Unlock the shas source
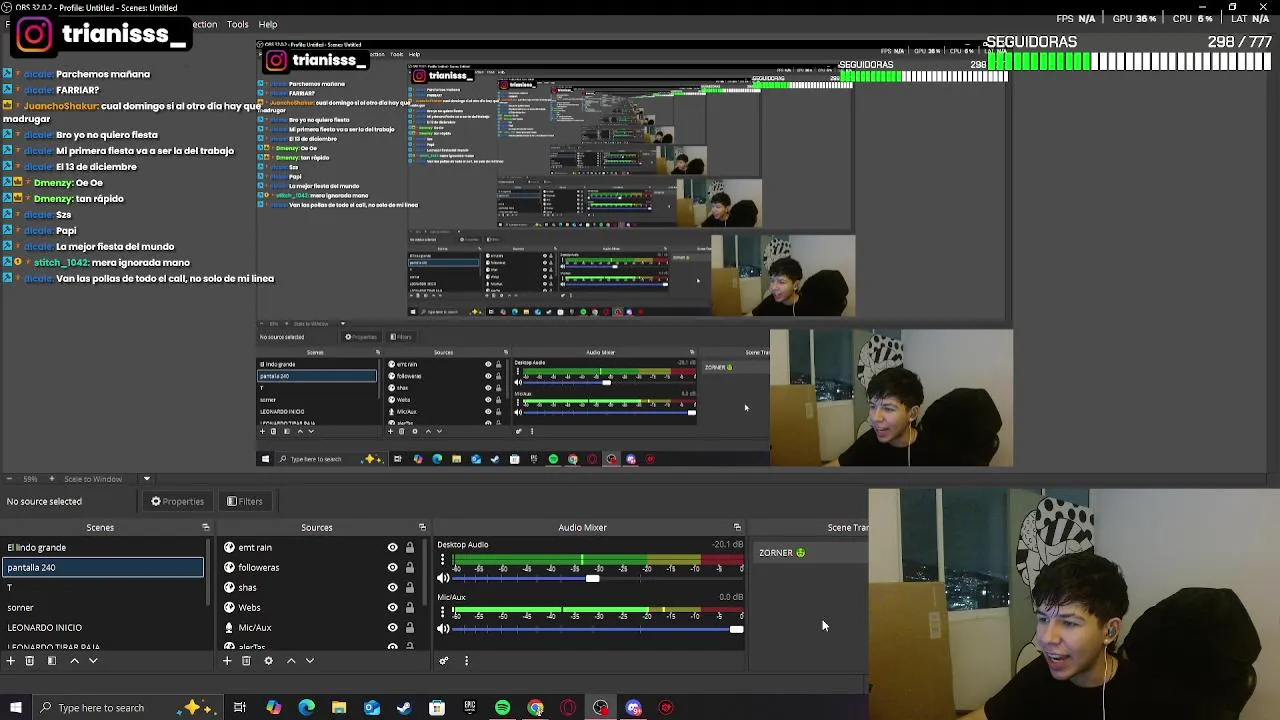Screen dimensions: 1280x720 [409, 587]
